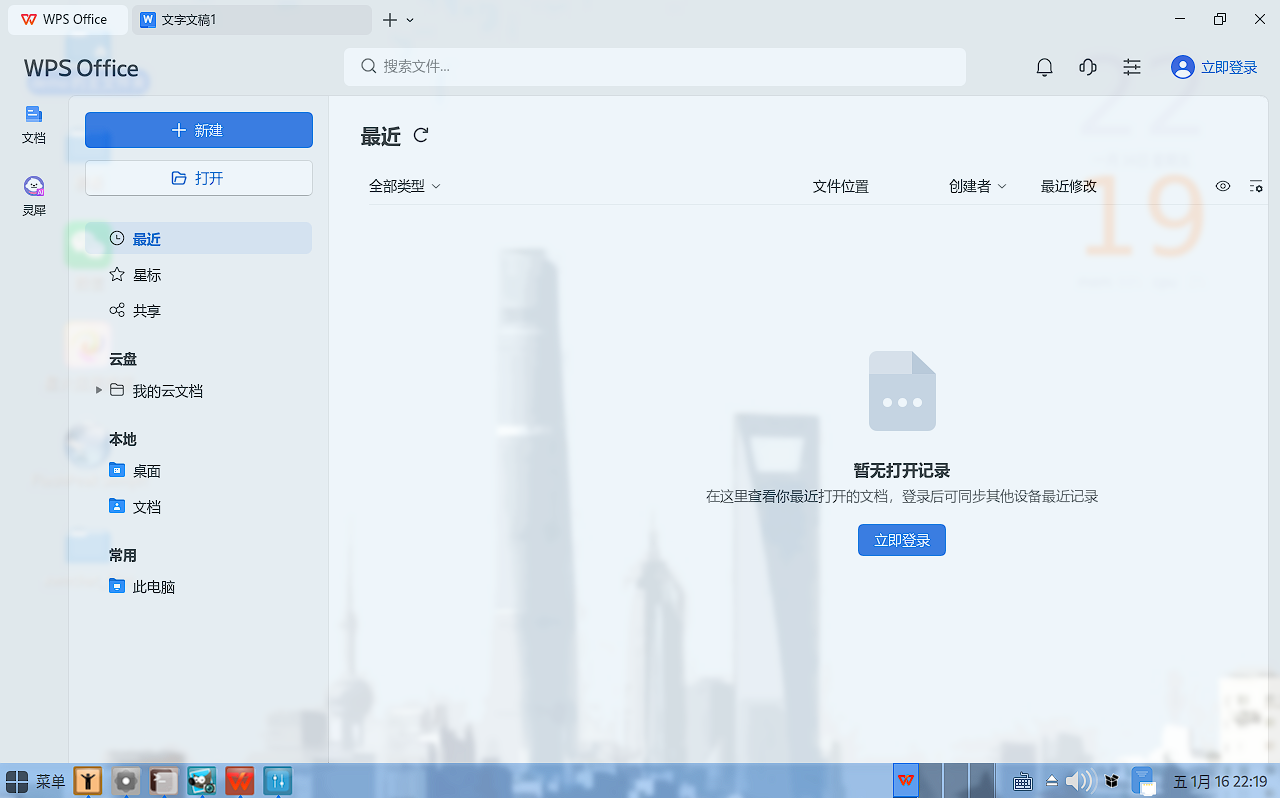This screenshot has height=798, width=1280.
Task: Click the WPS Office taskbar icon
Action: pos(906,780)
